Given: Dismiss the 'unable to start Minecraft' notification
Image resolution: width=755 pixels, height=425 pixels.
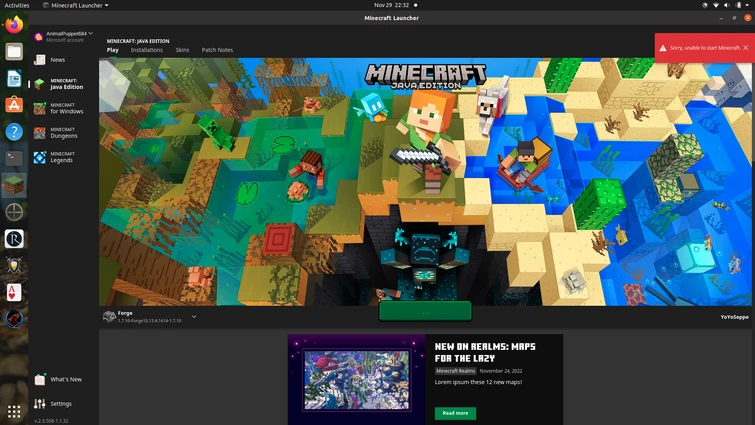Looking at the screenshot, I should pyautogui.click(x=745, y=48).
